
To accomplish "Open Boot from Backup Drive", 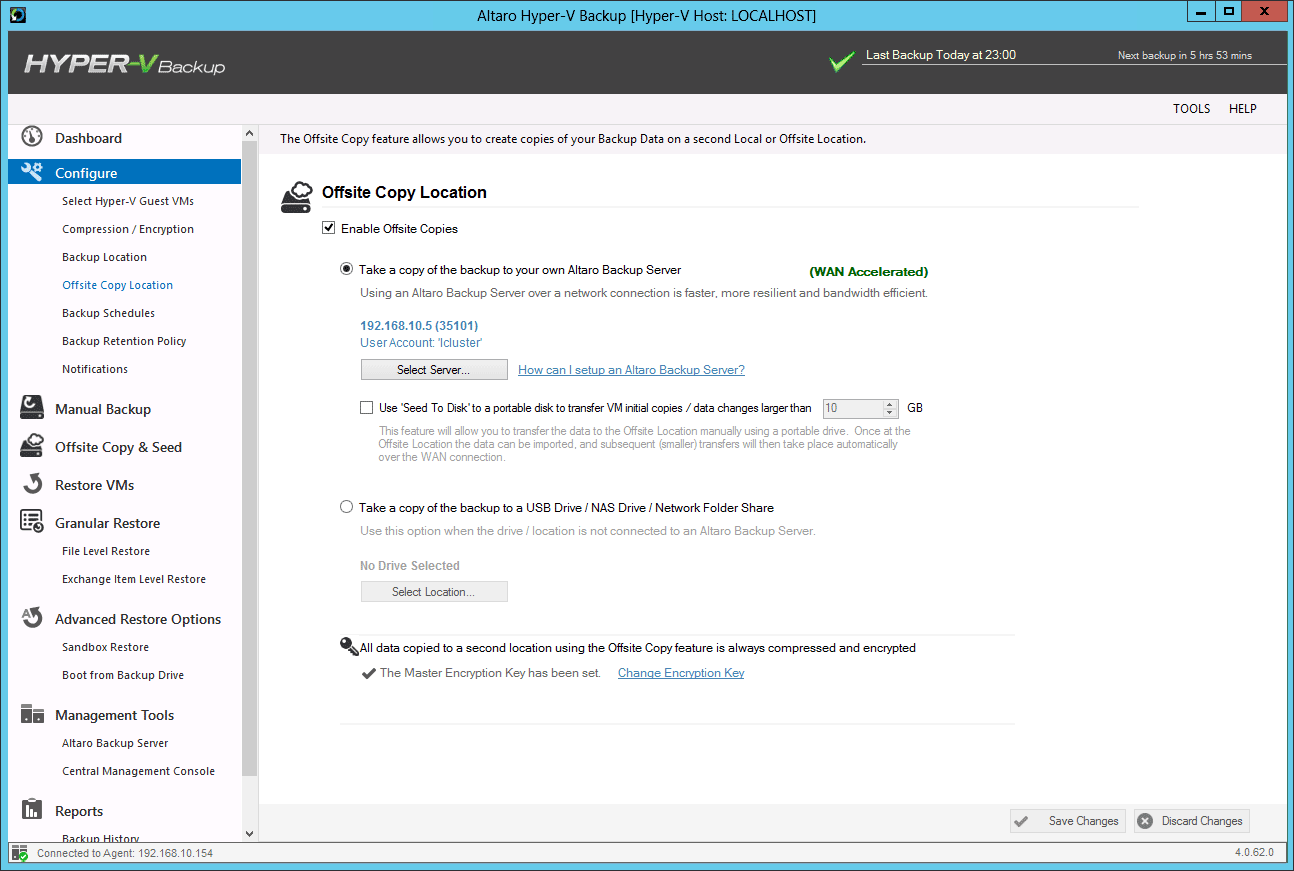I will [123, 675].
